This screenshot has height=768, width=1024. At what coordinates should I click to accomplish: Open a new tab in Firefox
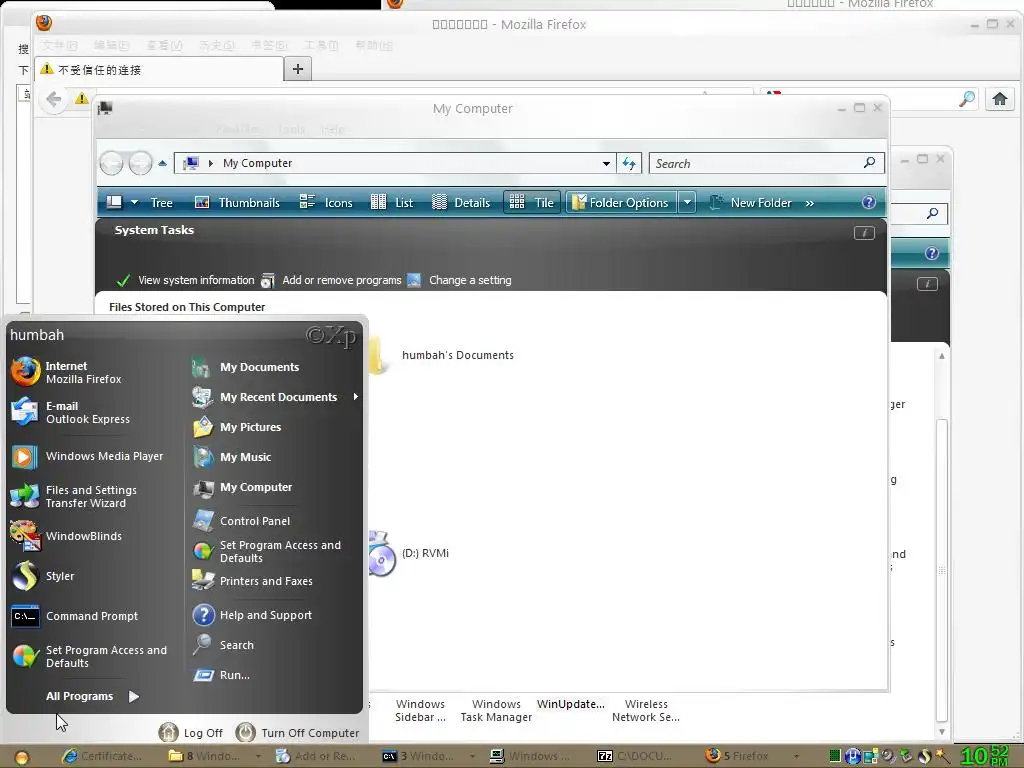[x=298, y=69]
